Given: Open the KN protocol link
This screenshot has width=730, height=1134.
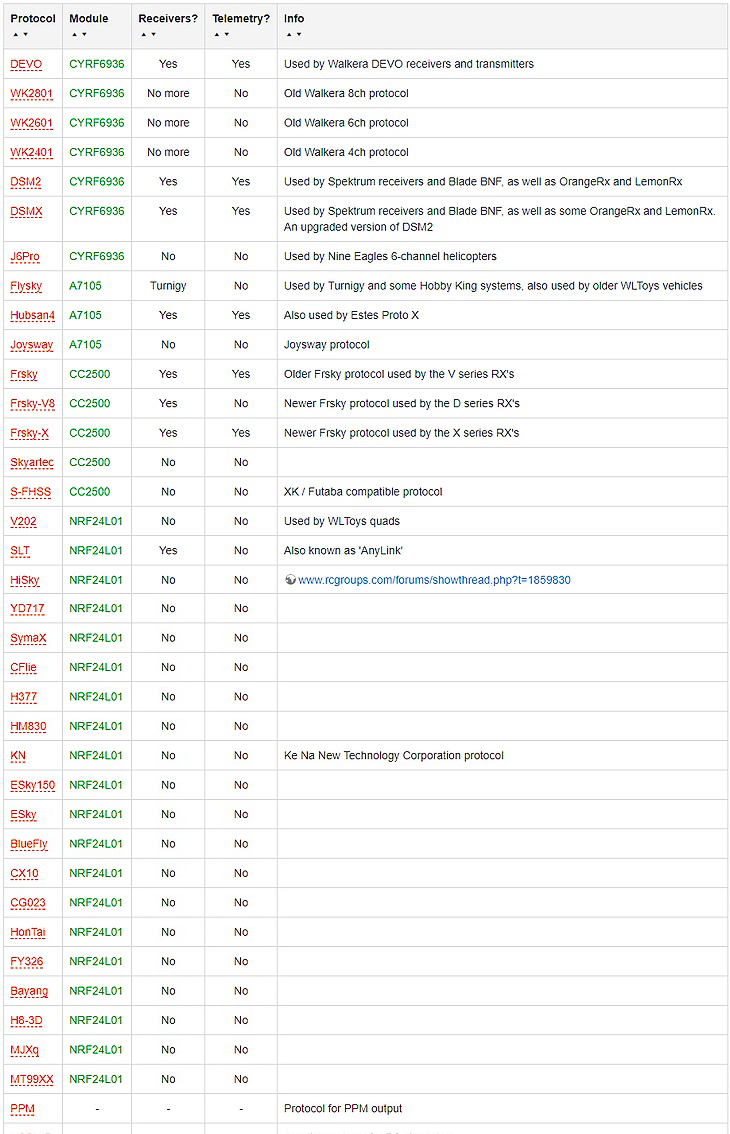Looking at the screenshot, I should (x=18, y=756).
